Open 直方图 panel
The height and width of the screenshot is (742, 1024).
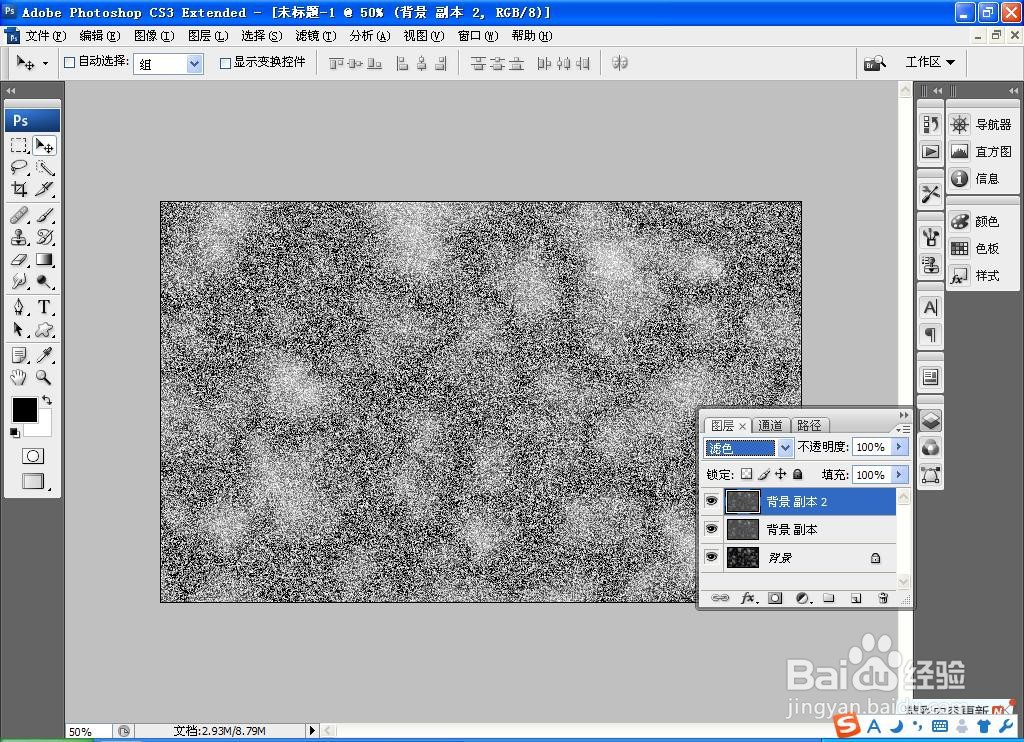pyautogui.click(x=982, y=152)
